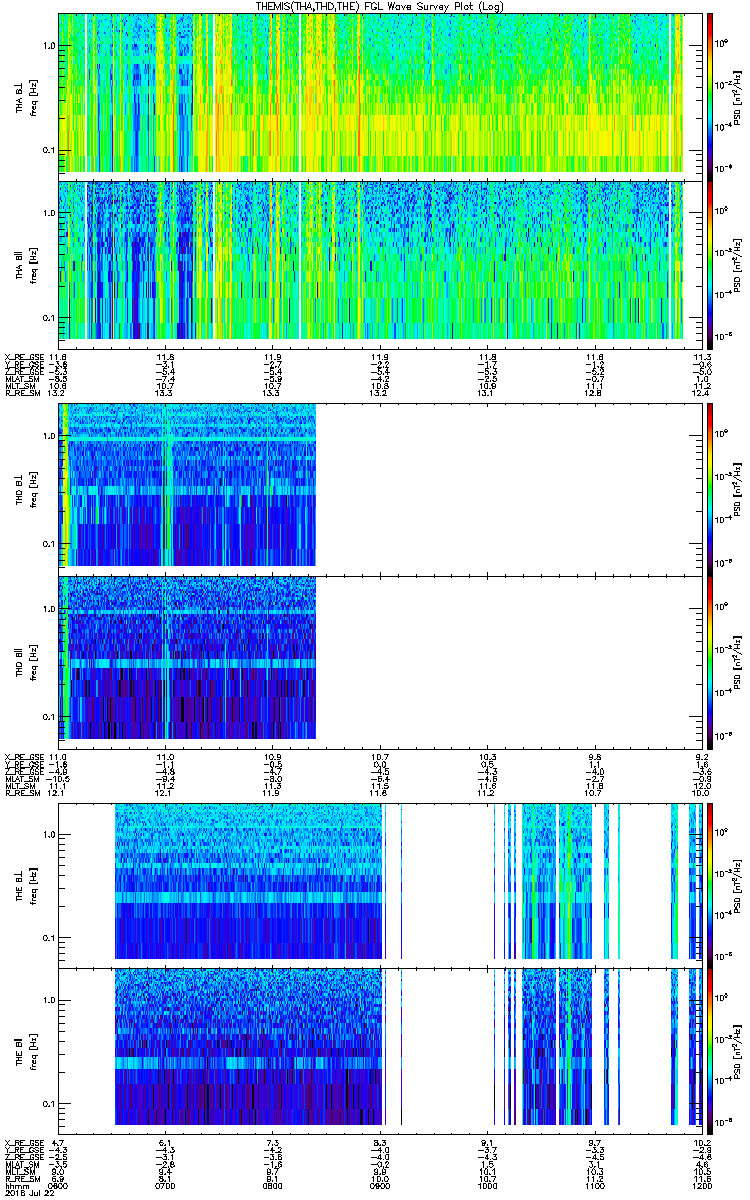Viewport: 750px width, 1200px height.
Task: Click the 'X_RE_GSE' row label under THE panels
Action: (x=23, y=1141)
